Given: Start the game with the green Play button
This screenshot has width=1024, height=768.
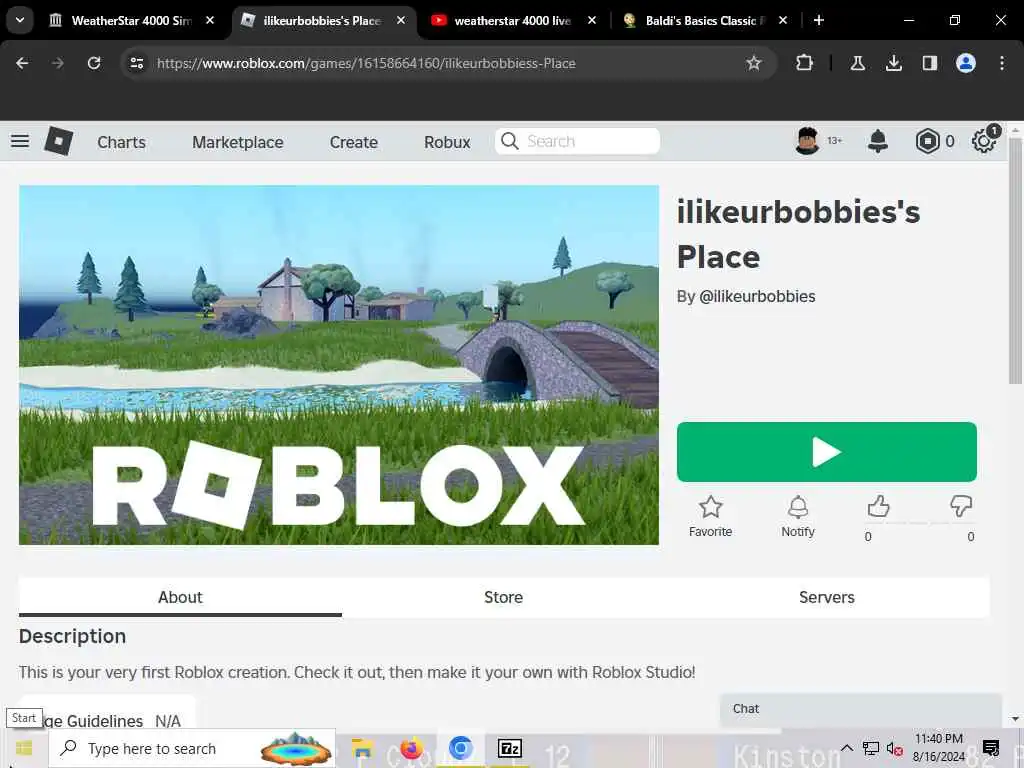Looking at the screenshot, I should click(x=827, y=452).
